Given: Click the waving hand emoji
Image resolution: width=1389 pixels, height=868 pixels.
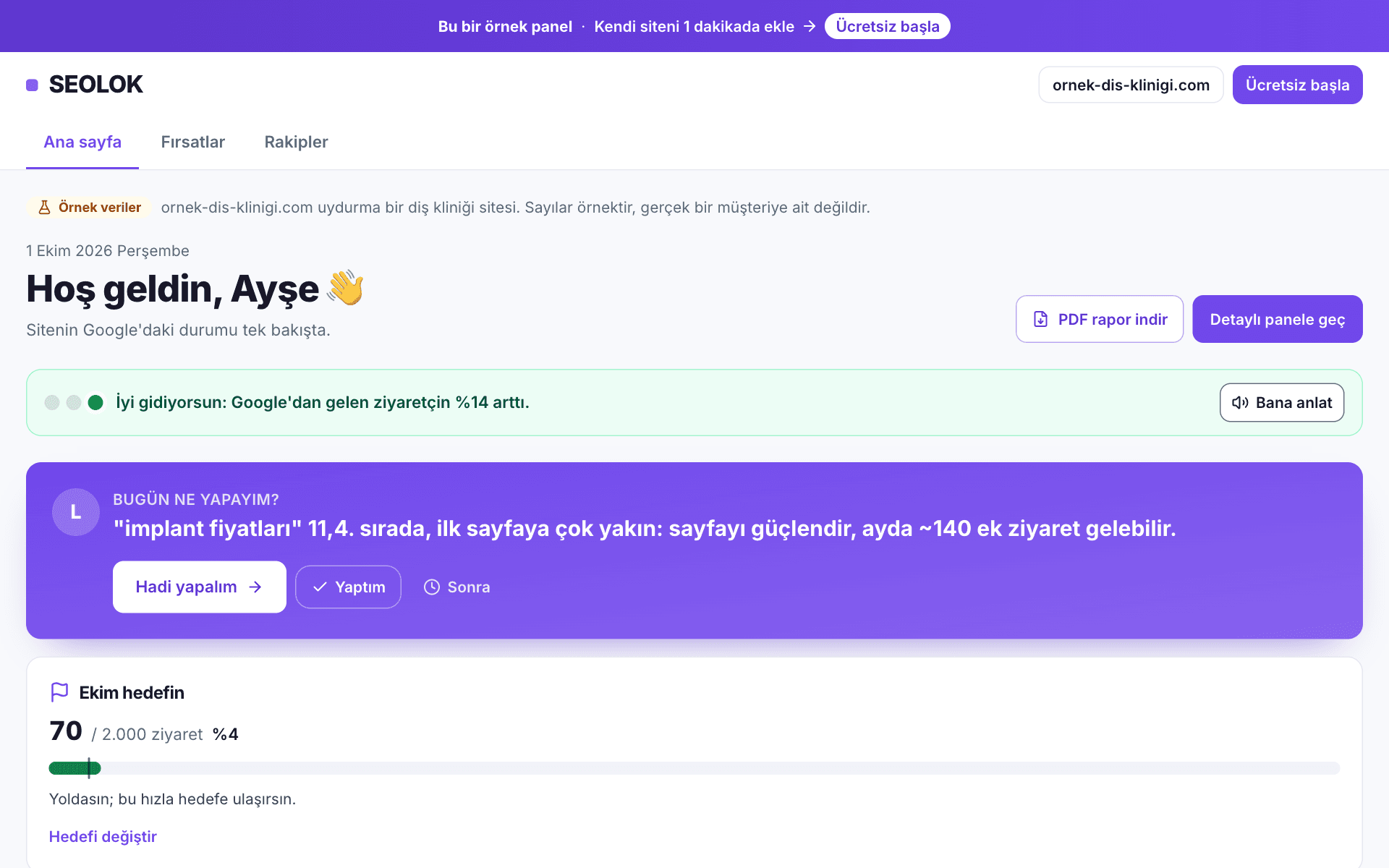Looking at the screenshot, I should click(345, 288).
